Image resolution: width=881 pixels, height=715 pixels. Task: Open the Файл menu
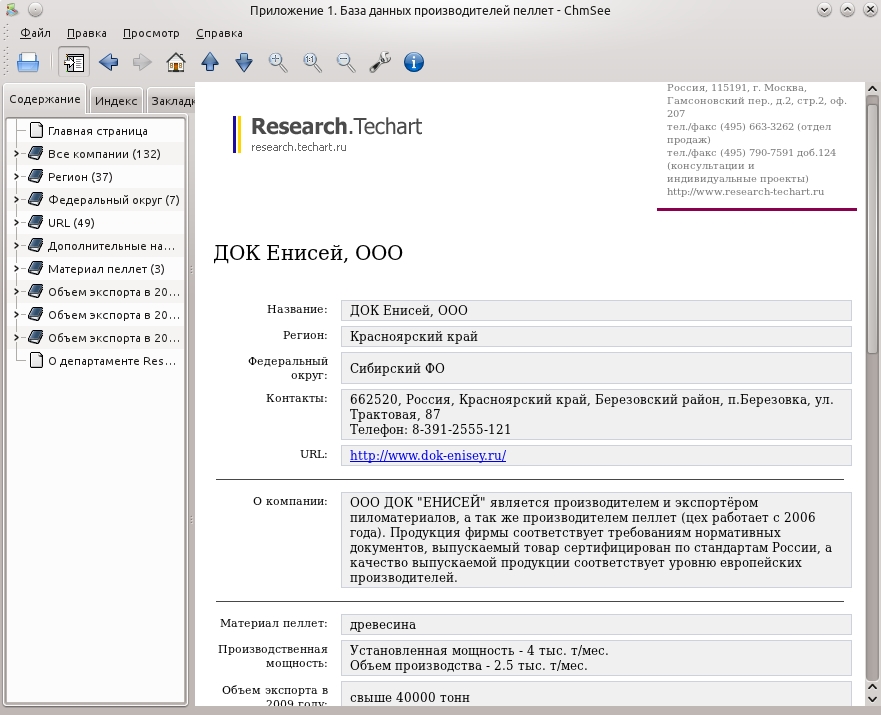pyautogui.click(x=35, y=33)
